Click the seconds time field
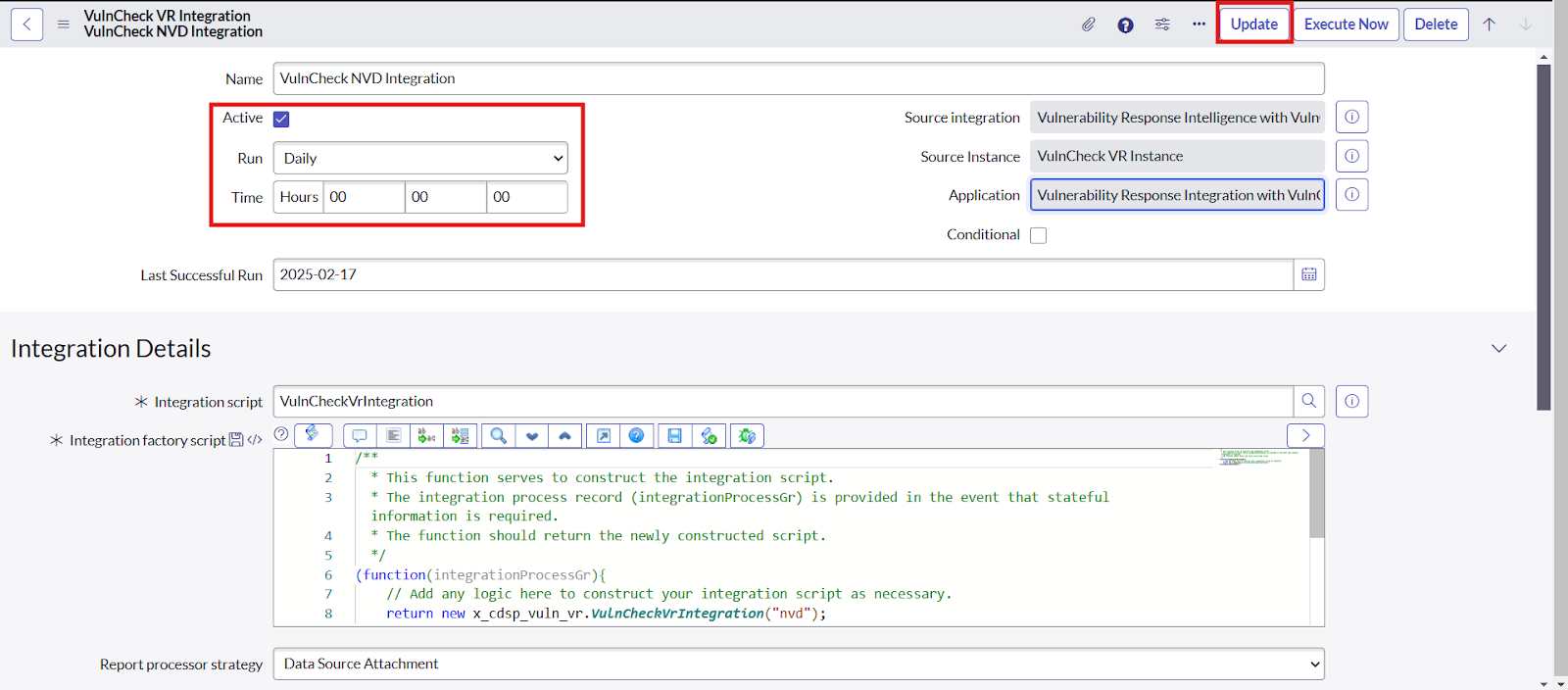 tap(527, 197)
